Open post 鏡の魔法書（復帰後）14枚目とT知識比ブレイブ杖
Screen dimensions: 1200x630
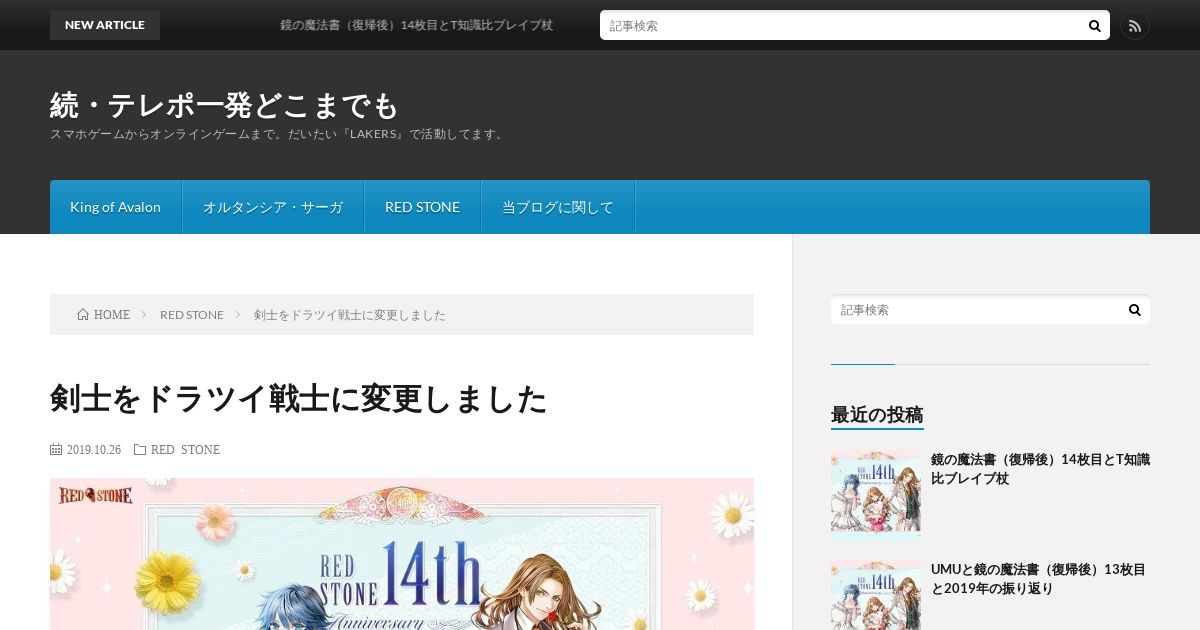point(1040,469)
